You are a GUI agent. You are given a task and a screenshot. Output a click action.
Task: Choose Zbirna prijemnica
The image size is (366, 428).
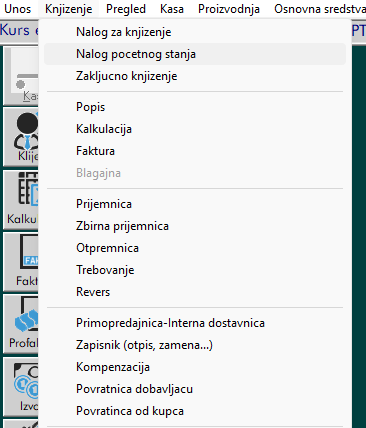[195, 226]
